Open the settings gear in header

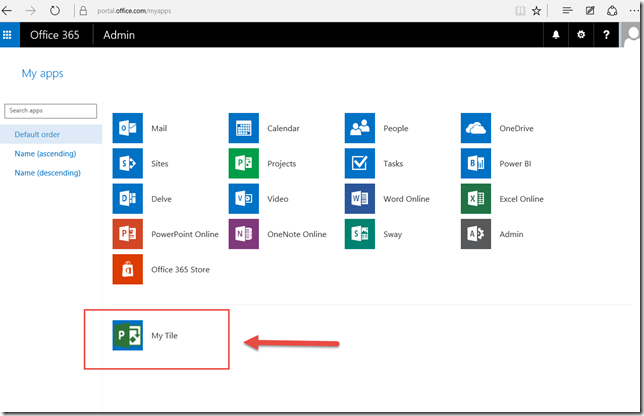pyautogui.click(x=581, y=35)
